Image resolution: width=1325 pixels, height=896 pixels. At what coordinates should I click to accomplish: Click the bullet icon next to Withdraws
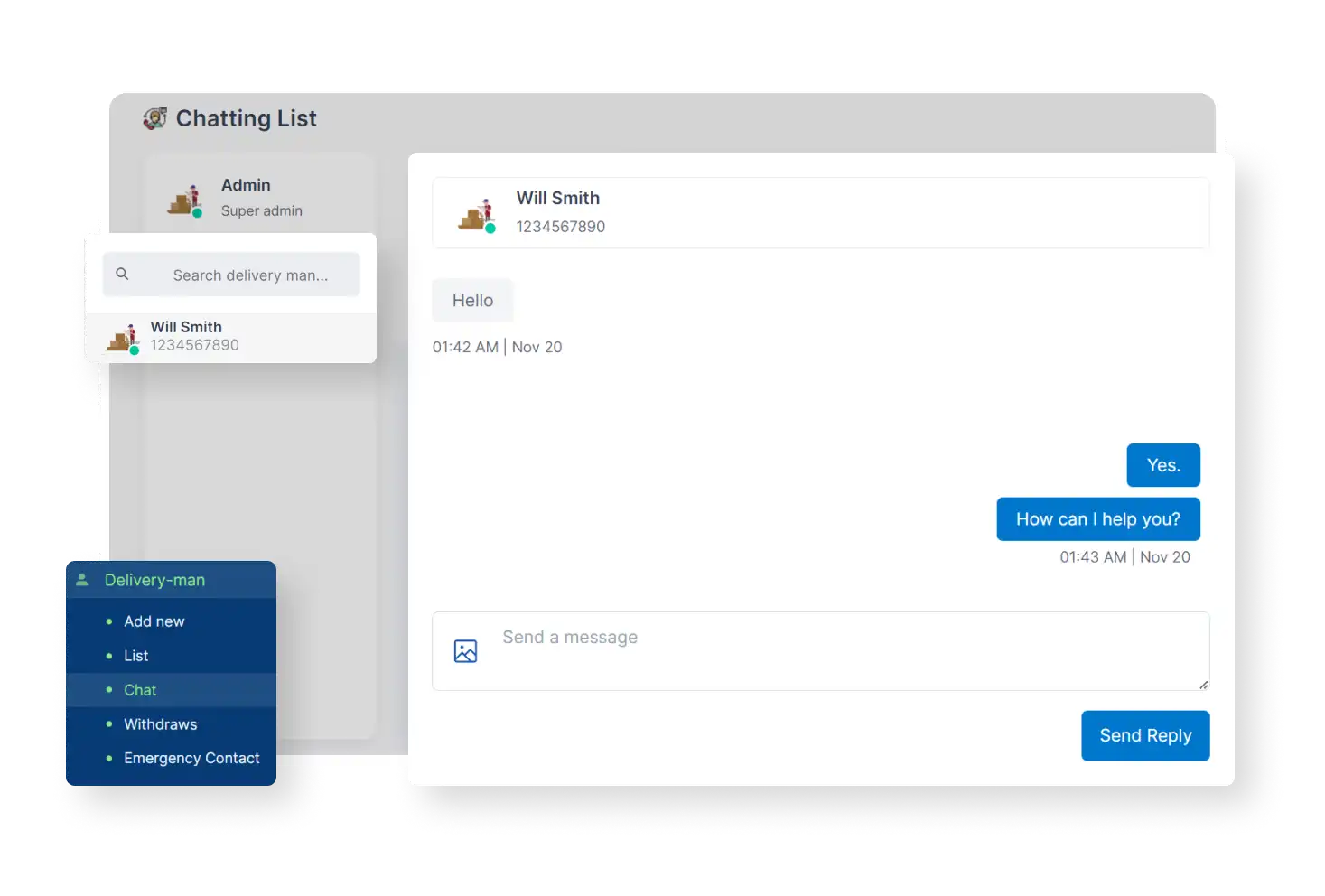tap(109, 723)
